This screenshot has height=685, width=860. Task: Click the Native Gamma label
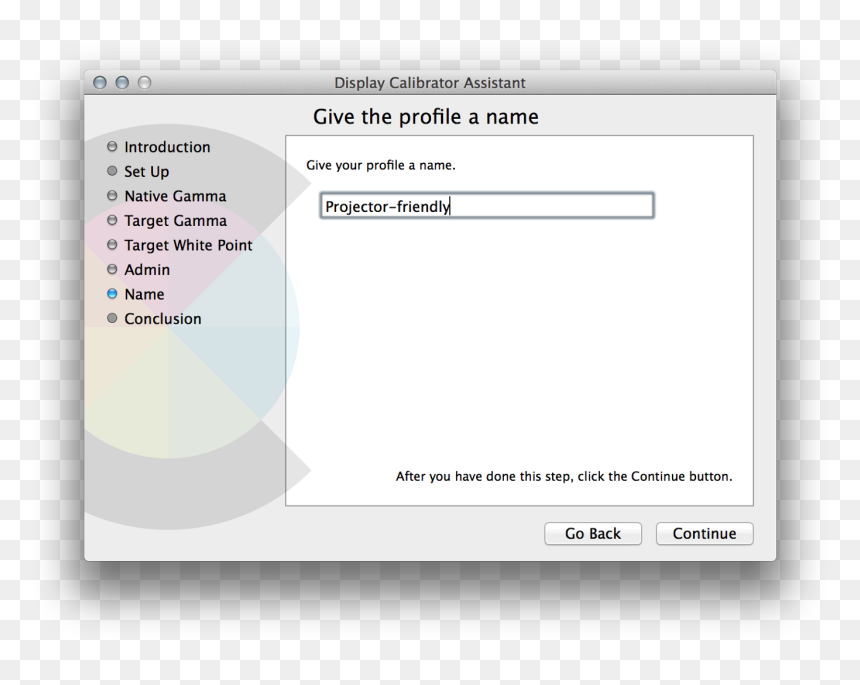(x=175, y=196)
